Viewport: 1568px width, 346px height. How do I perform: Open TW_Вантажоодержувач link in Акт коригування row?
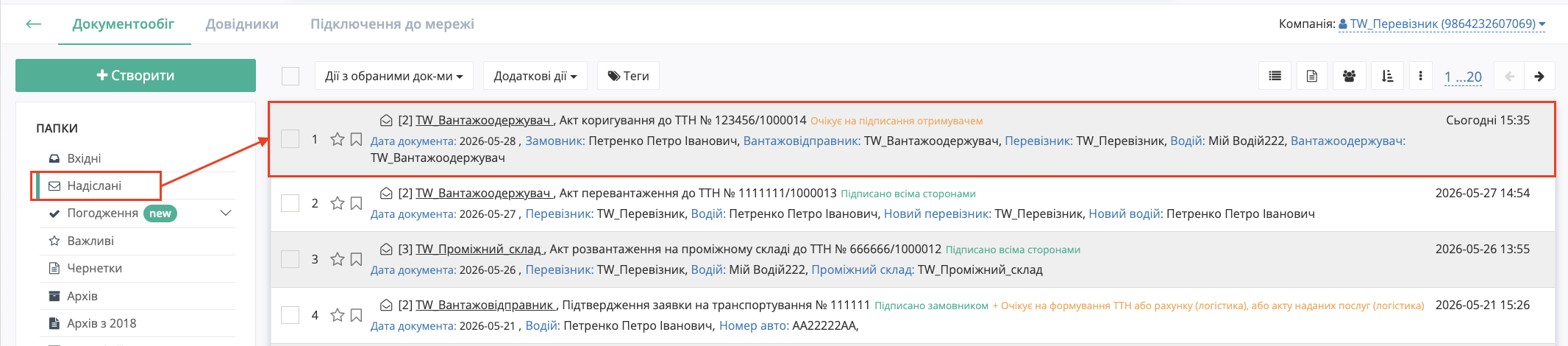[483, 120]
